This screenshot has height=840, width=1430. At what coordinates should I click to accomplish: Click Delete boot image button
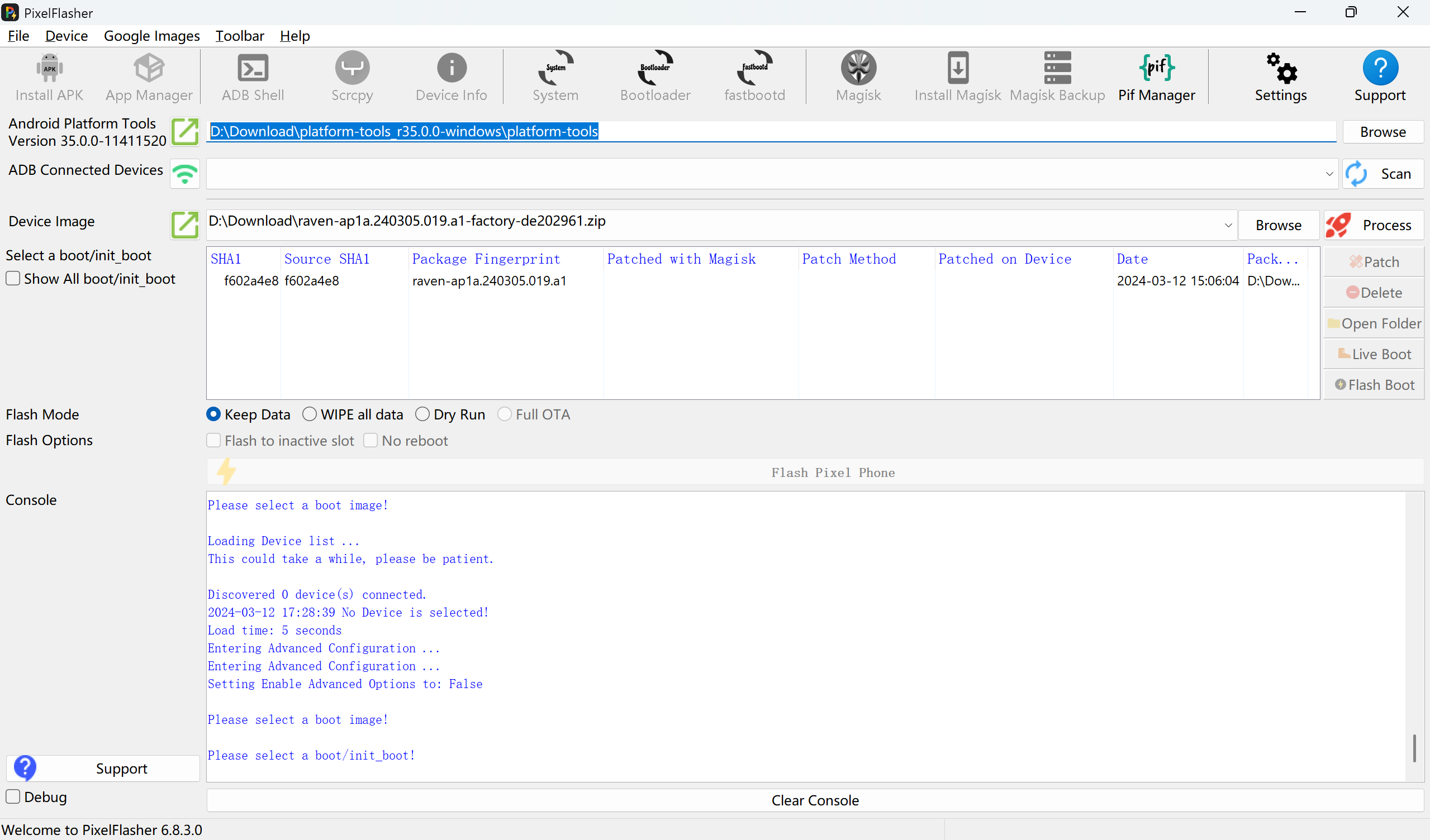(1373, 292)
